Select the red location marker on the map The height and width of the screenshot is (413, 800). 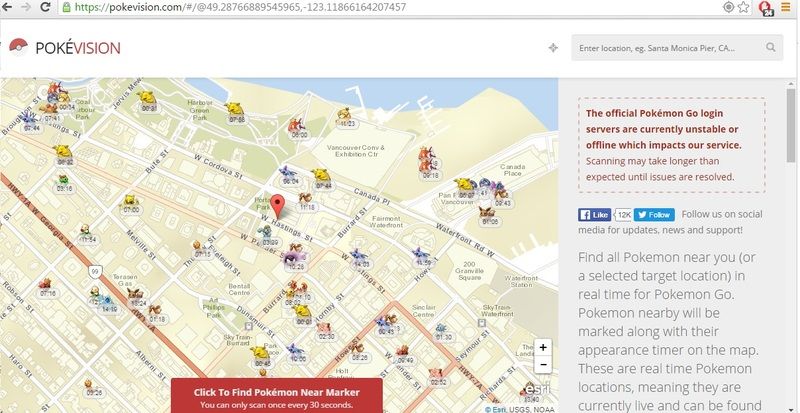[x=277, y=206]
